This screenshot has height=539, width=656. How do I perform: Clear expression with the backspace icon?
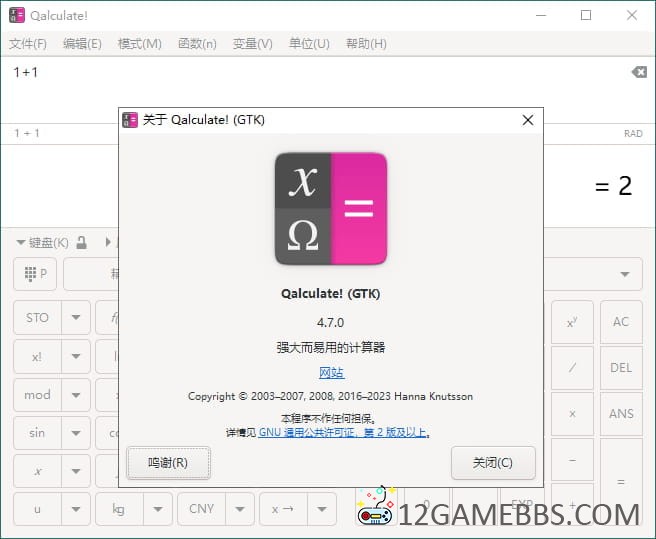point(639,72)
